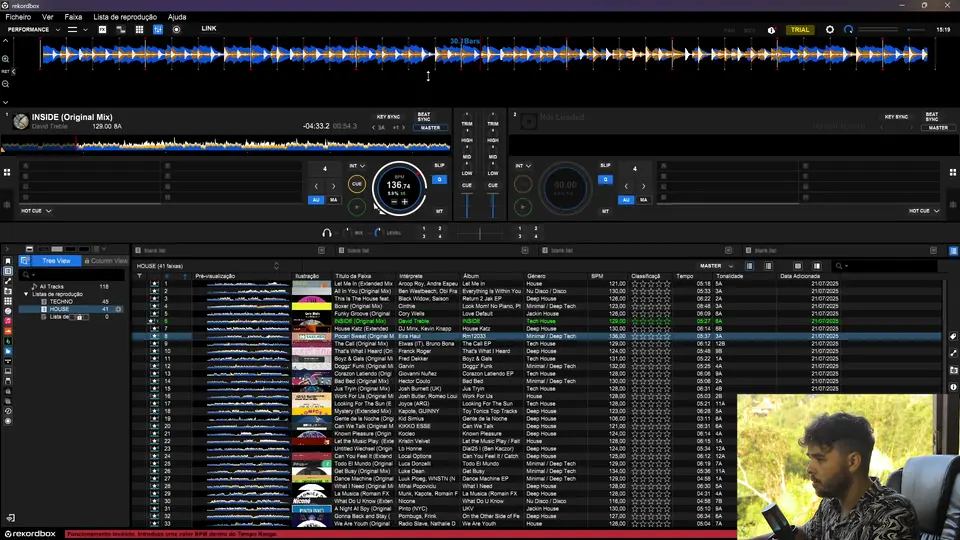
Task: Open the Ajuda menu
Action: 177,17
